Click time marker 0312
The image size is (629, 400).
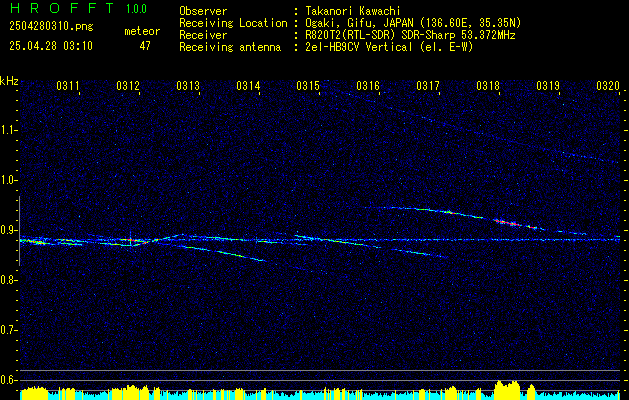[128, 86]
